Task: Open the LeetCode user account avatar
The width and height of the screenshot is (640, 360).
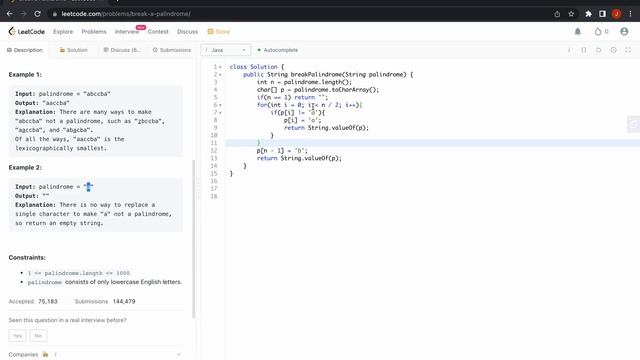Action: click(x=624, y=31)
